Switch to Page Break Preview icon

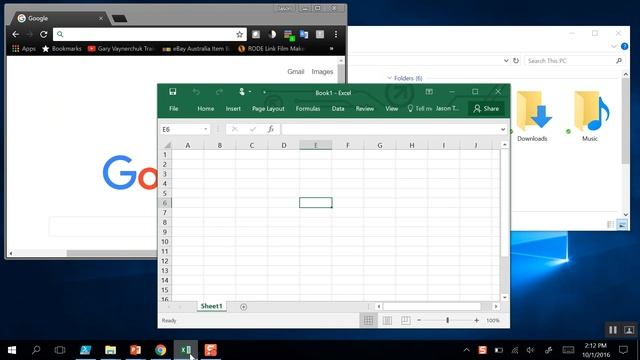[405, 320]
